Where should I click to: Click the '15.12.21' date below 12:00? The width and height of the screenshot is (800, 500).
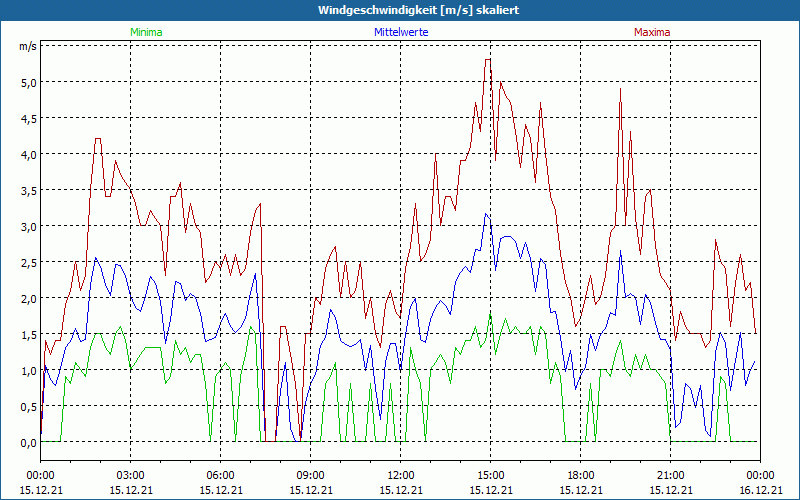click(x=401, y=490)
